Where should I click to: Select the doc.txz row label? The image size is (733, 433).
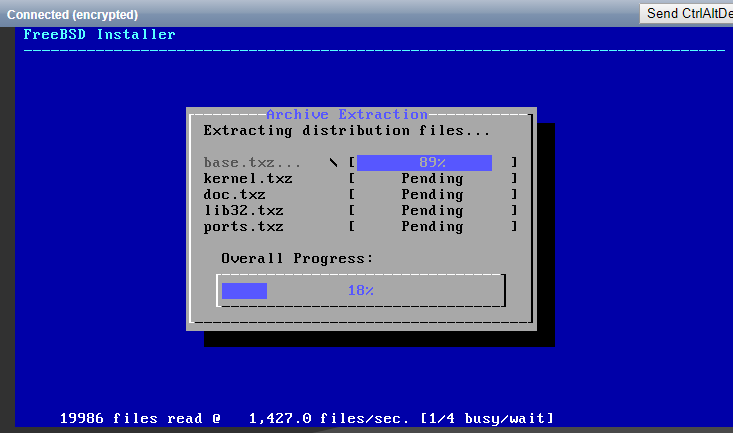(x=234, y=194)
